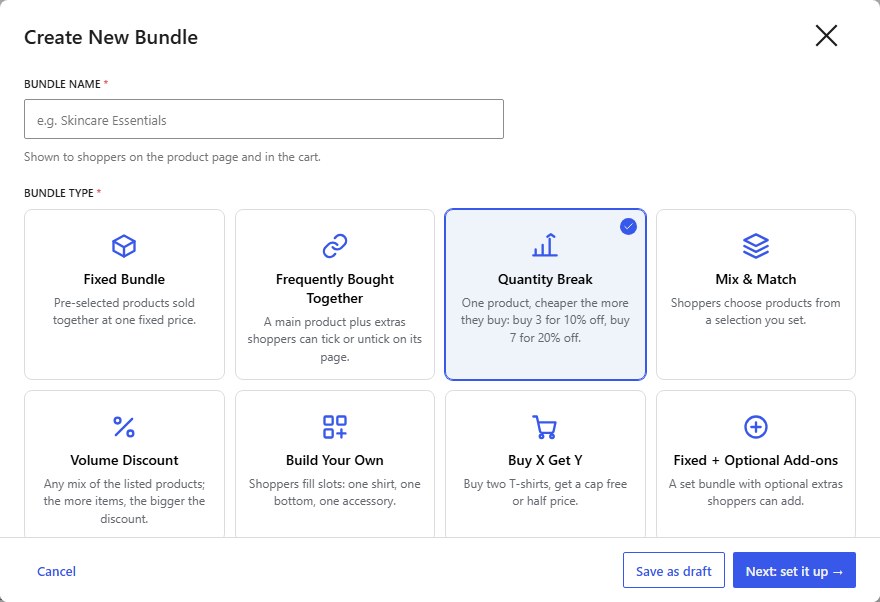This screenshot has height=602, width=880.
Task: Select the Fixed + Optional Add-ons title
Action: click(x=755, y=460)
